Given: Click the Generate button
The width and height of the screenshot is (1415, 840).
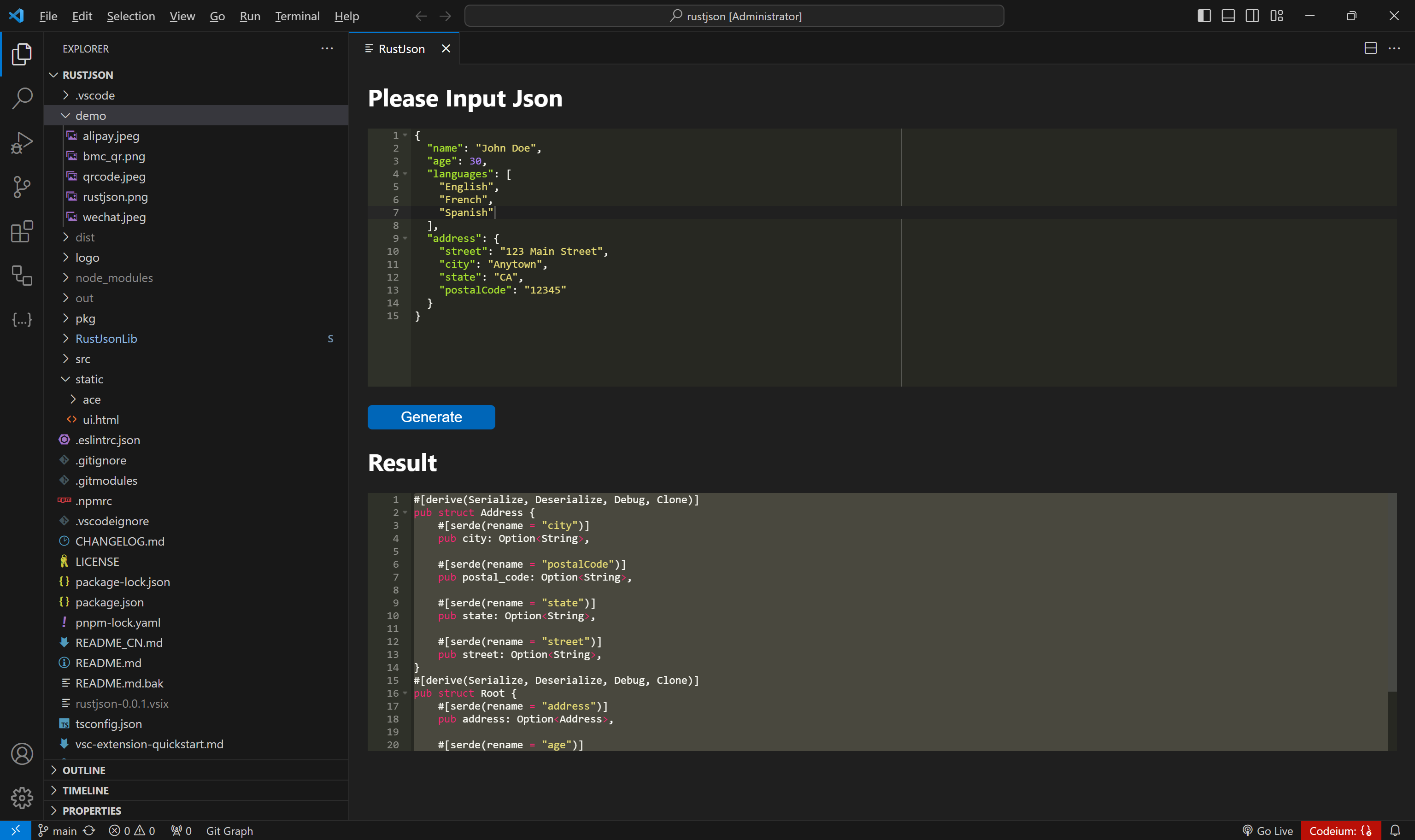Looking at the screenshot, I should tap(431, 417).
